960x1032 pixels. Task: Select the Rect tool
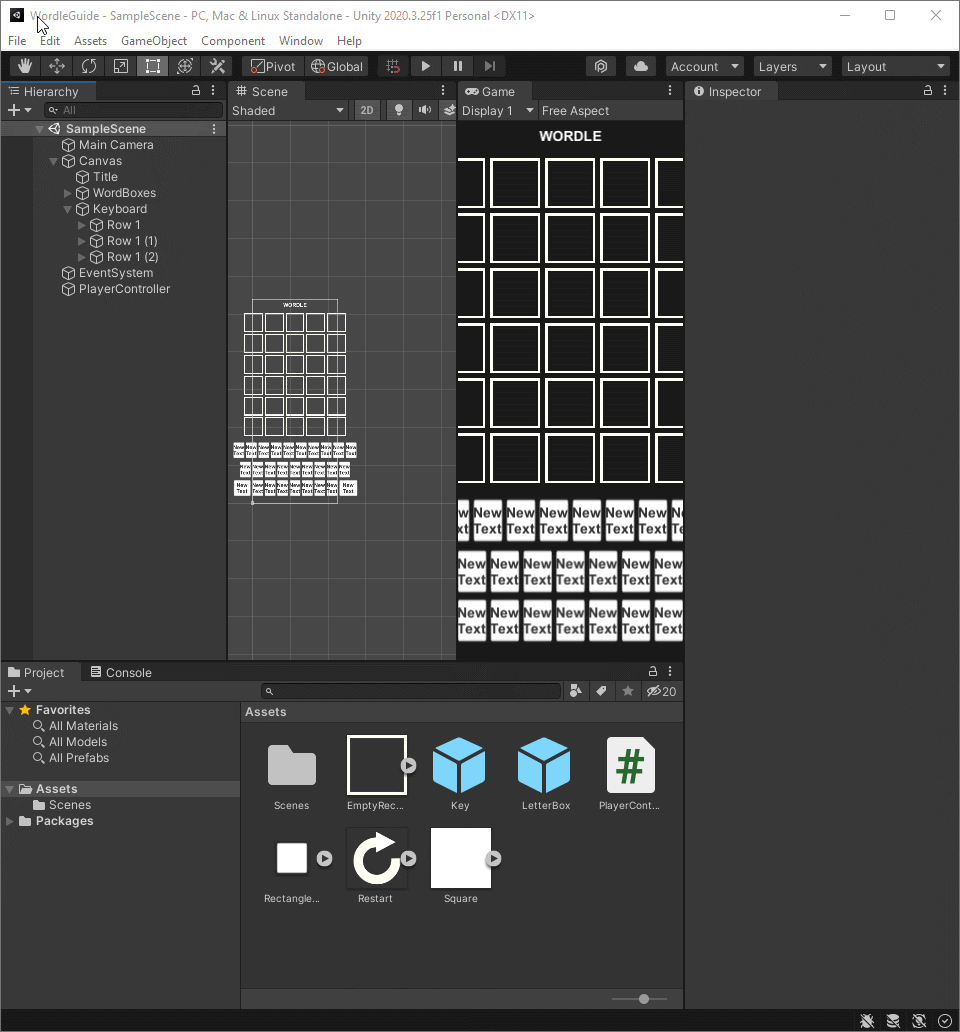point(153,66)
